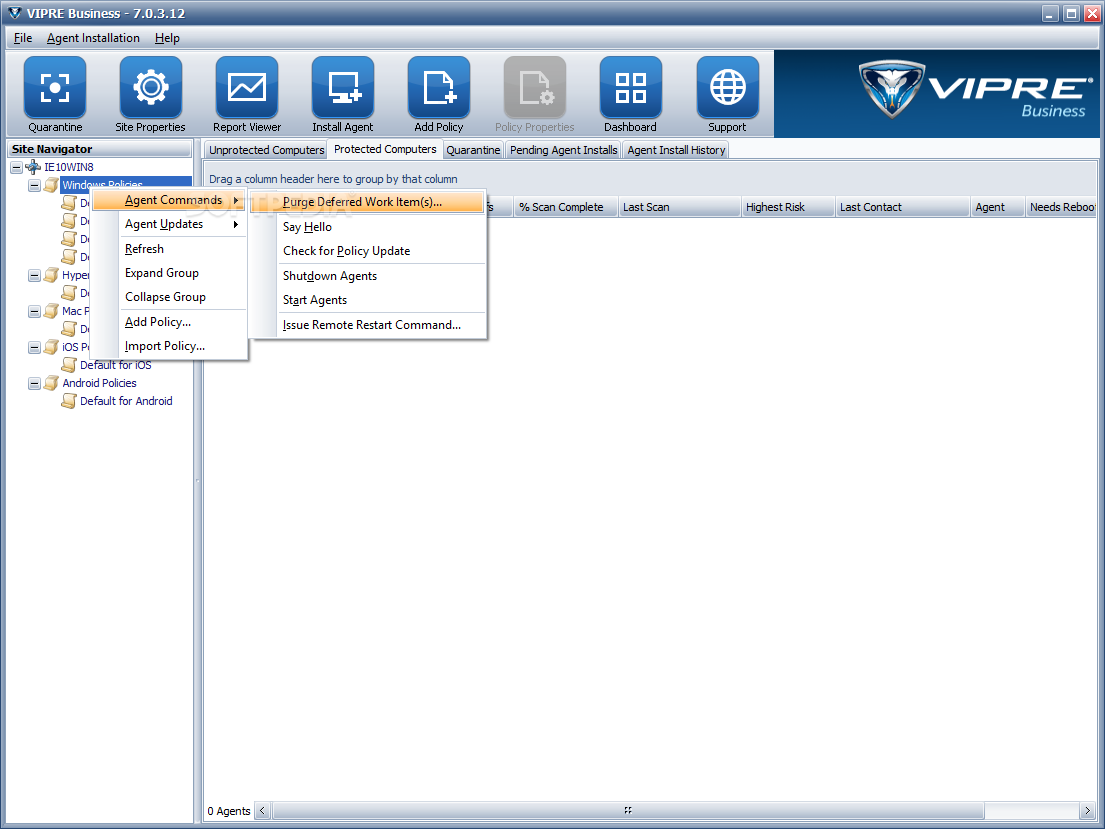The image size is (1105, 829).
Task: Expand the Agent Updates submenu arrow
Action: (x=236, y=224)
